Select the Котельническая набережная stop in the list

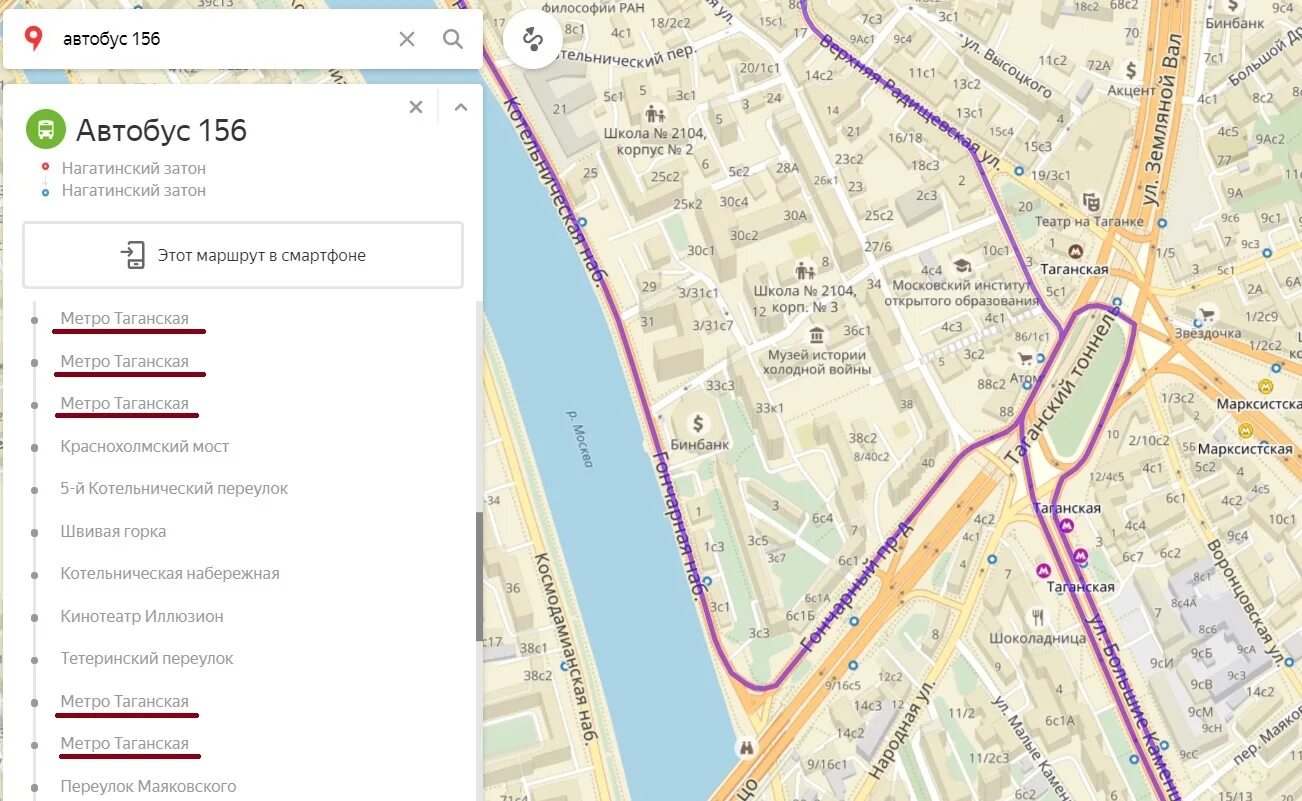pyautogui.click(x=170, y=574)
